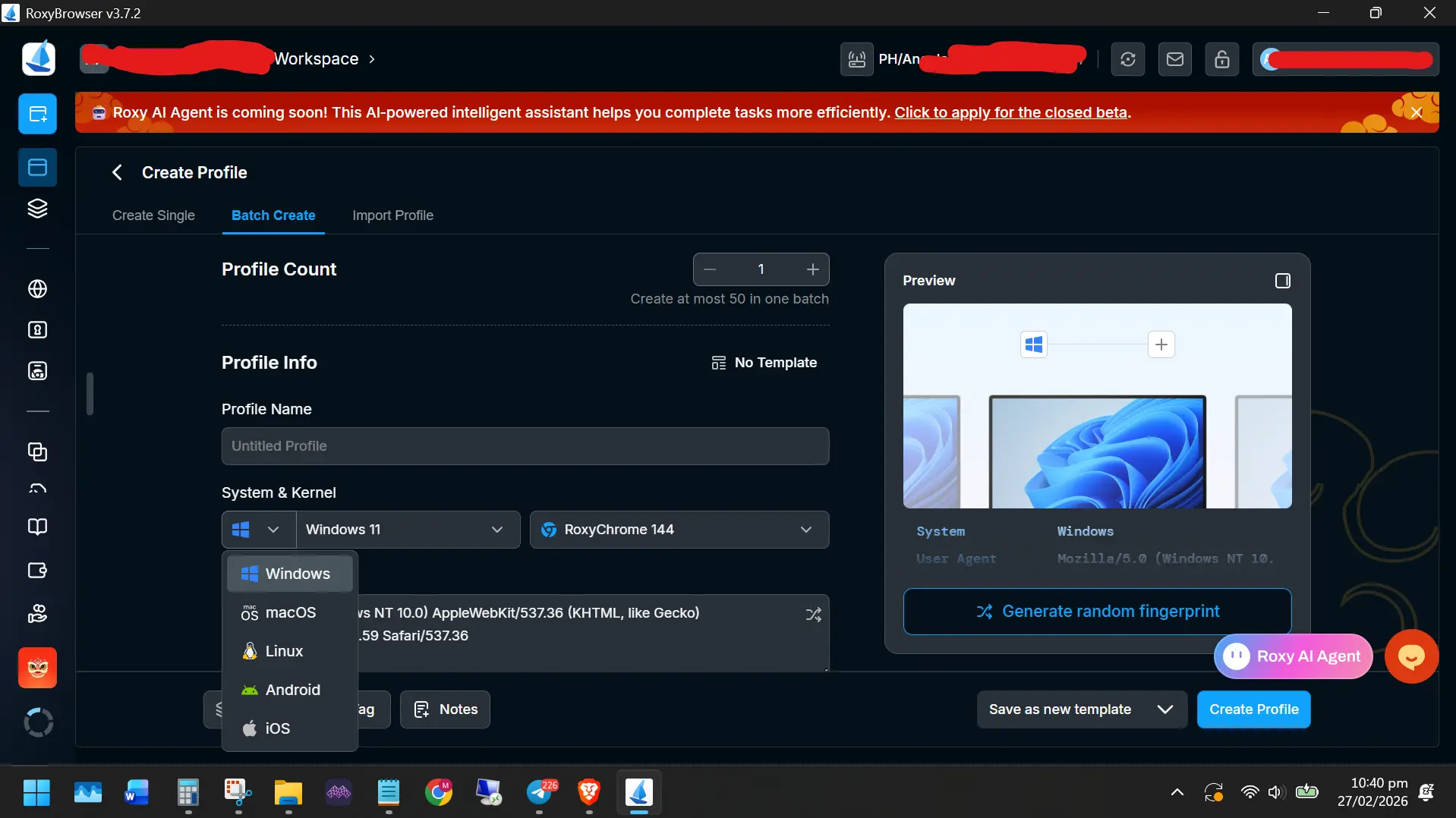Open the Windows 11 version dropdown
This screenshot has width=1456, height=818.
pyautogui.click(x=408, y=530)
